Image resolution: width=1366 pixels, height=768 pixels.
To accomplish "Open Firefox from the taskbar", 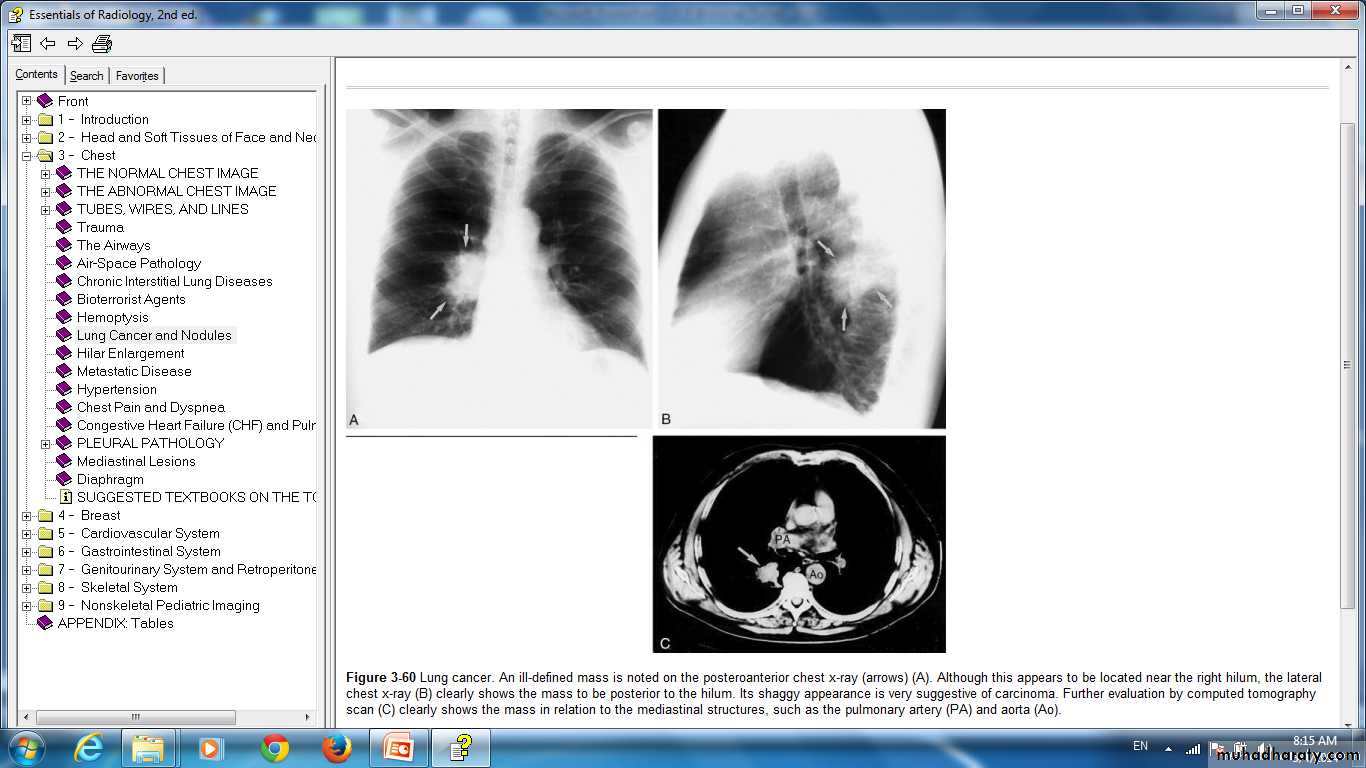I will 337,748.
